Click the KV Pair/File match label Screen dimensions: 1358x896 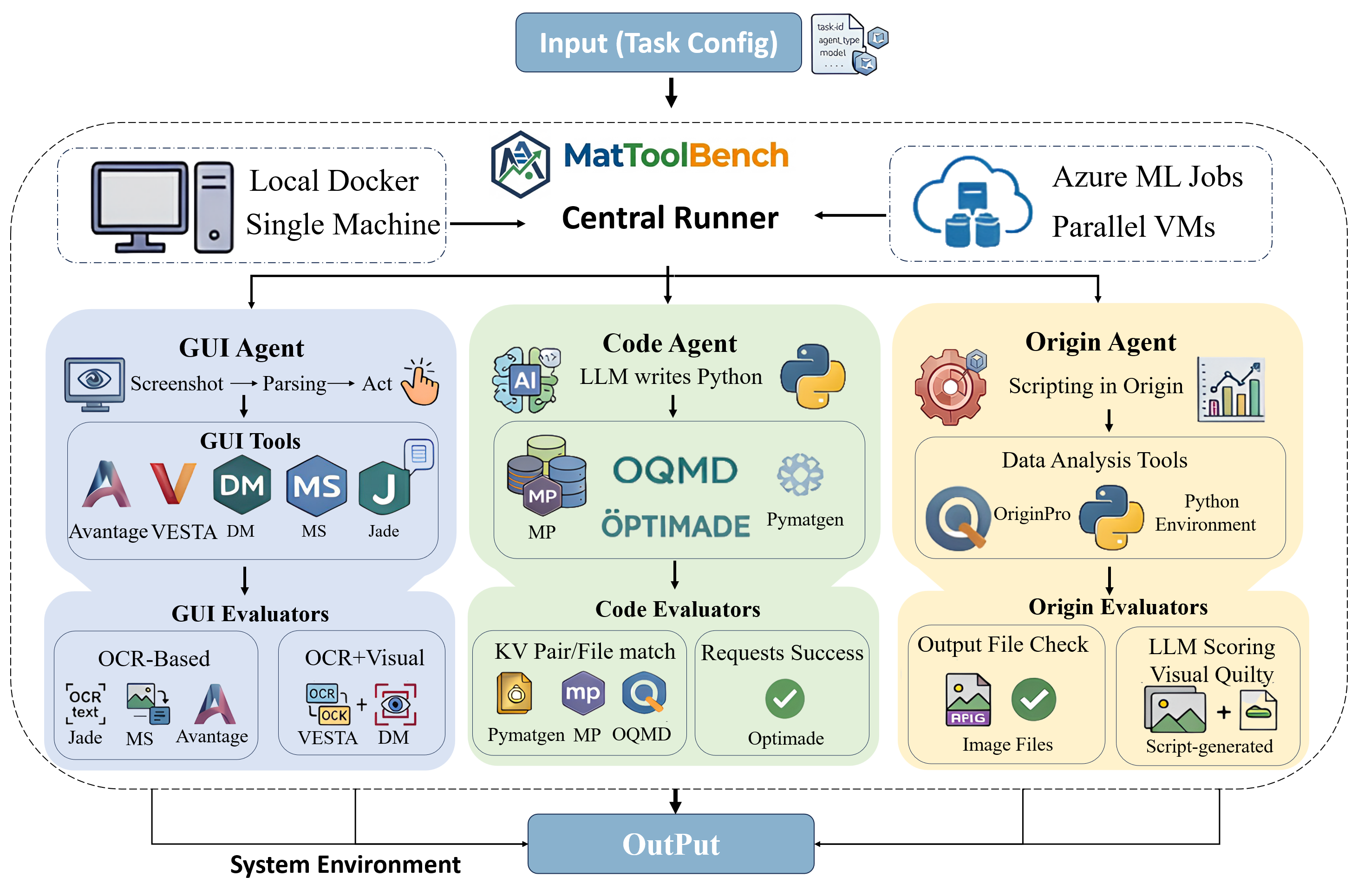tap(585, 651)
